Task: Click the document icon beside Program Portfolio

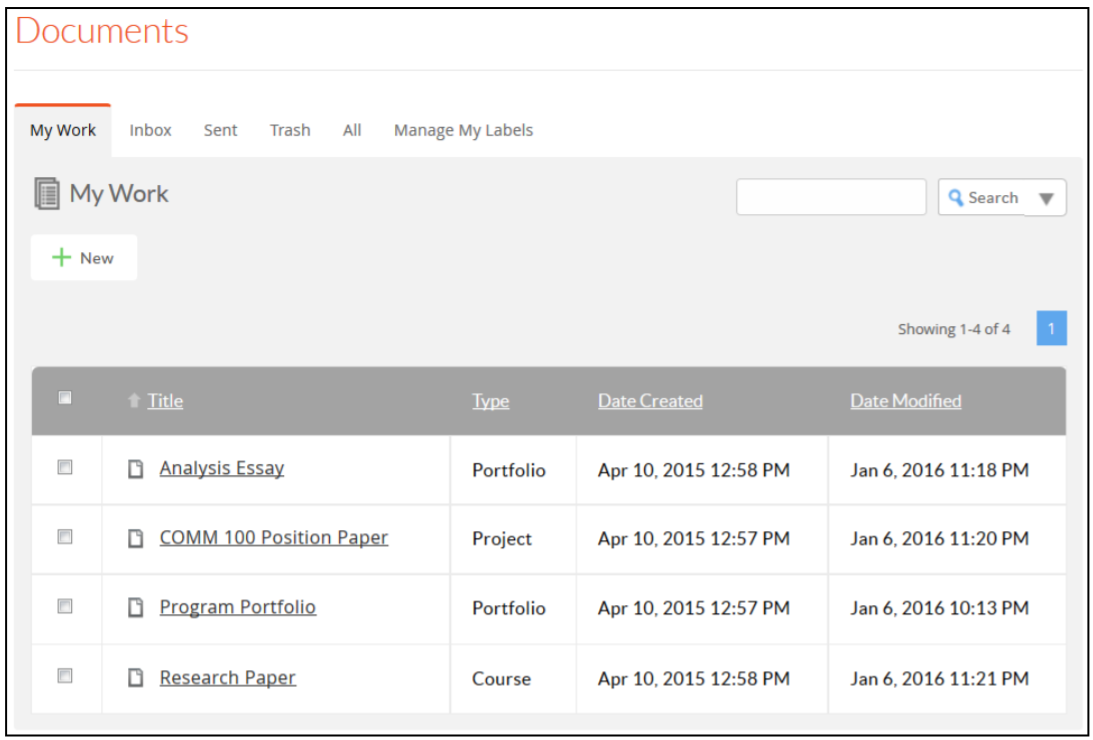Action: click(x=137, y=607)
